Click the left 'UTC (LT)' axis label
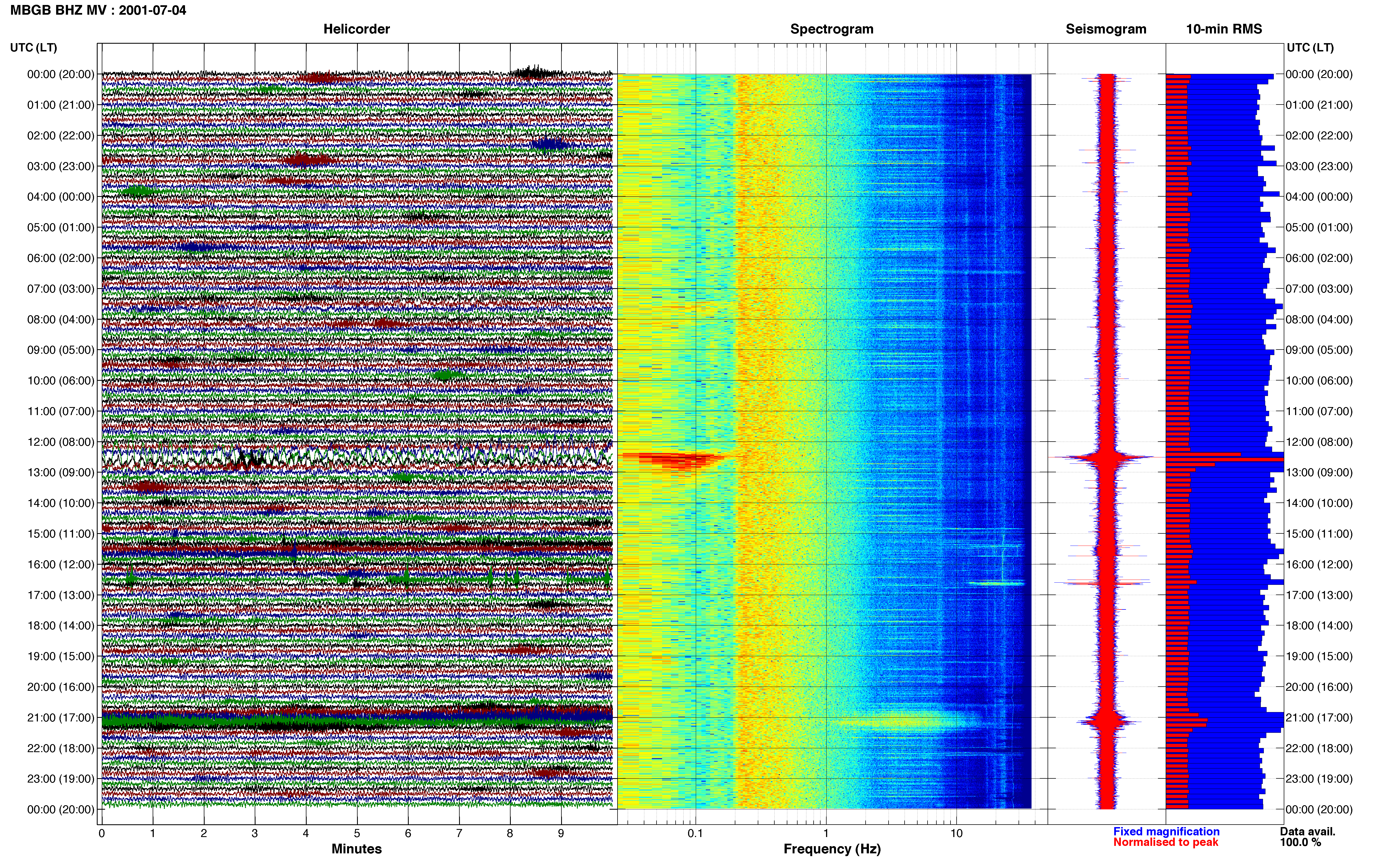This screenshot has width=1388, height=868. (x=33, y=48)
